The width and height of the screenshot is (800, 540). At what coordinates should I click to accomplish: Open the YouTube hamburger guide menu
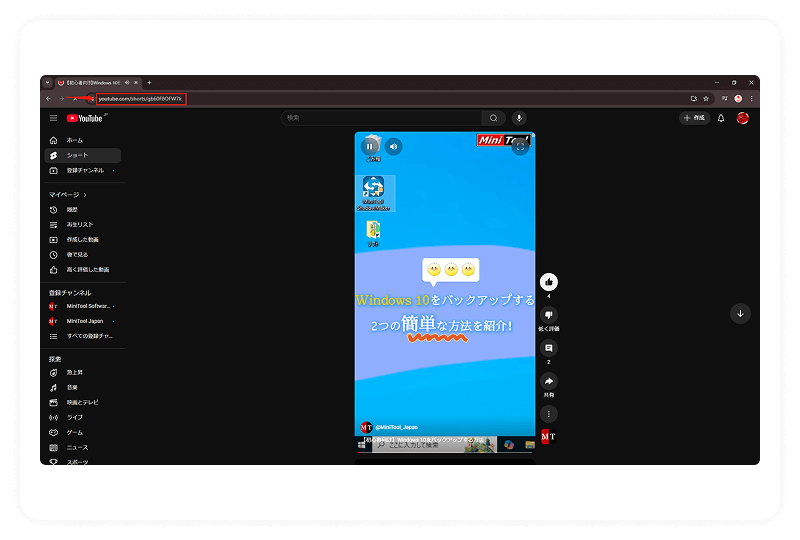[54, 118]
